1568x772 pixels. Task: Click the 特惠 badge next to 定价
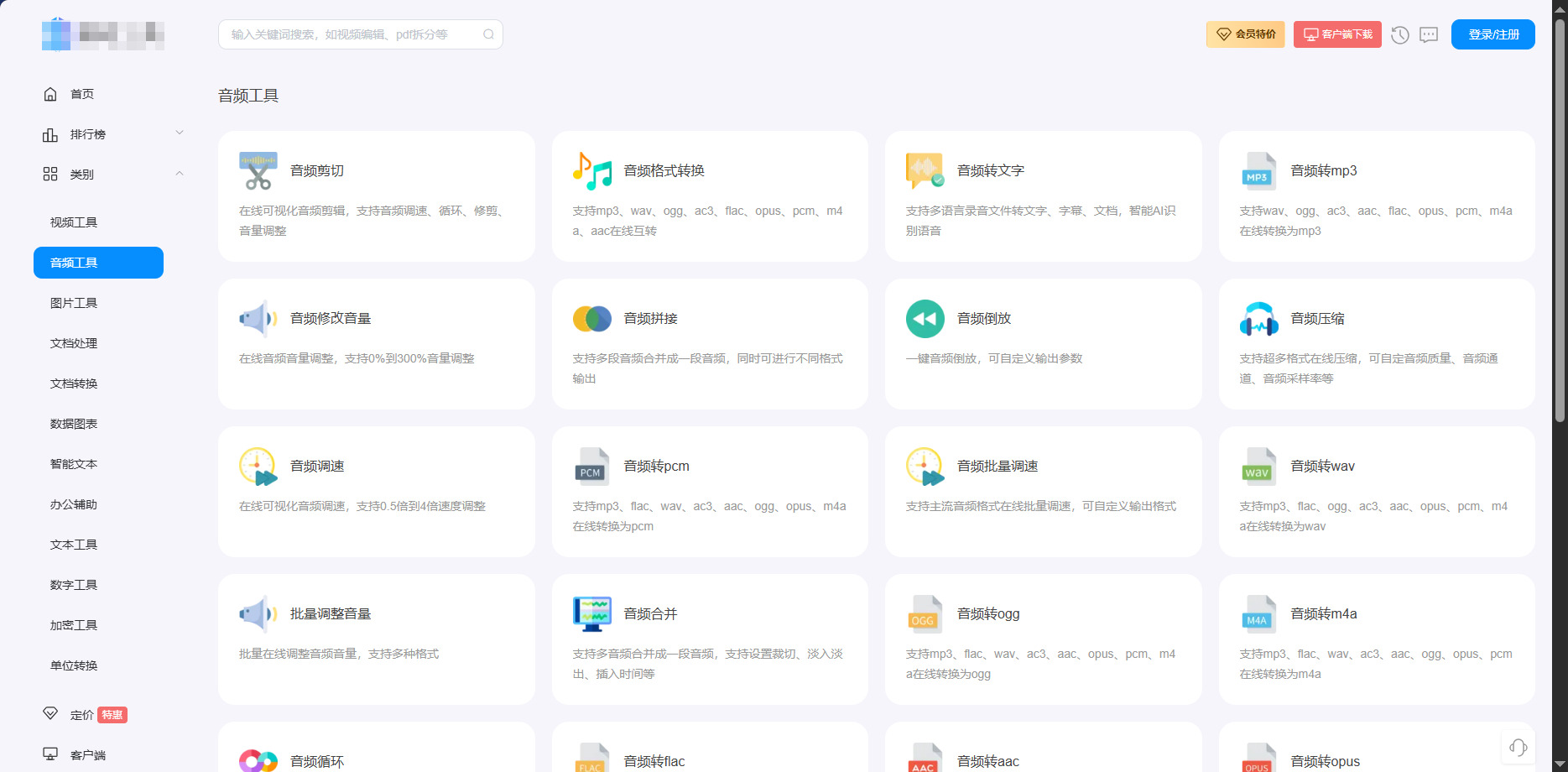click(112, 715)
